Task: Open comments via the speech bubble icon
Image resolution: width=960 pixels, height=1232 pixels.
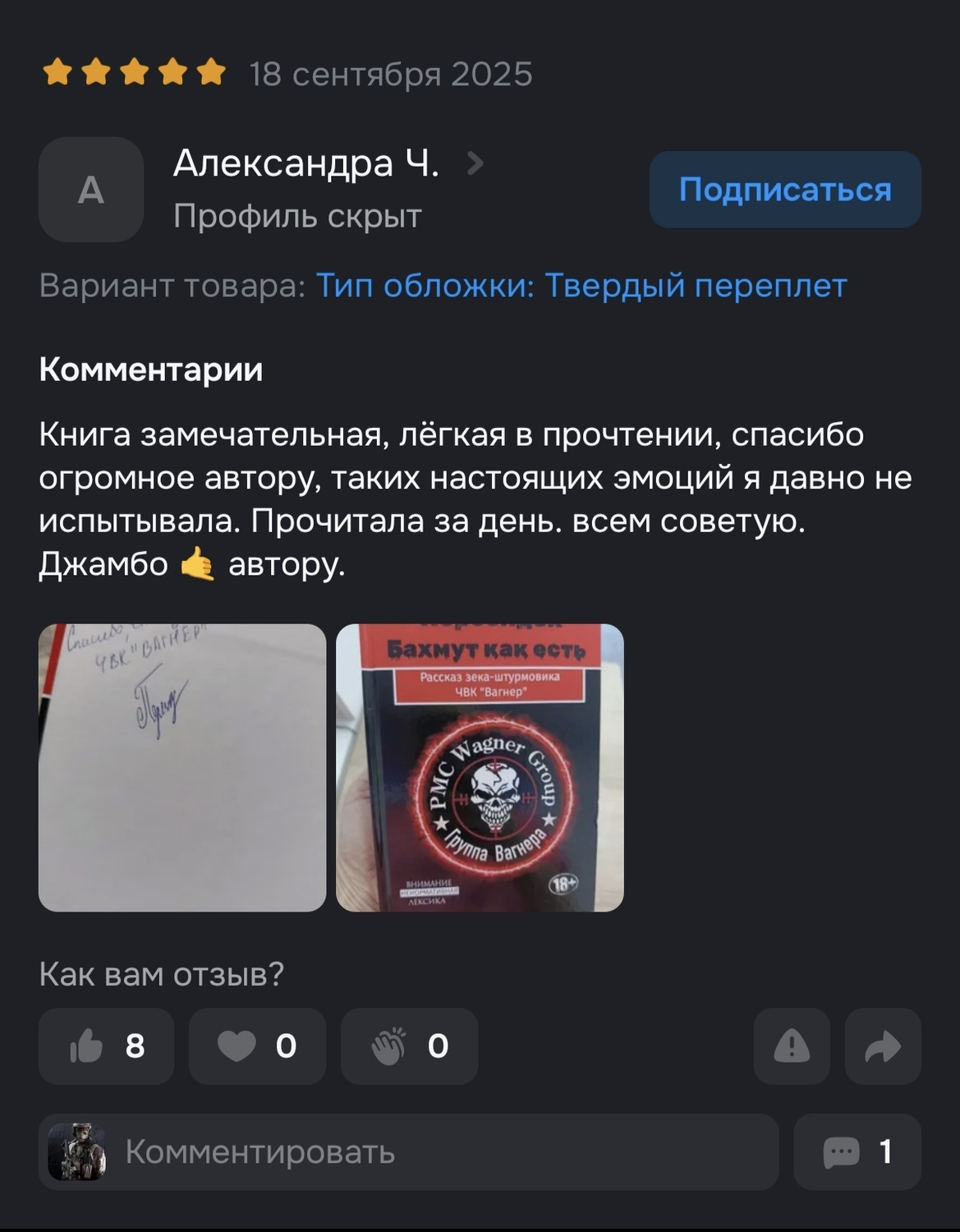Action: click(842, 1152)
